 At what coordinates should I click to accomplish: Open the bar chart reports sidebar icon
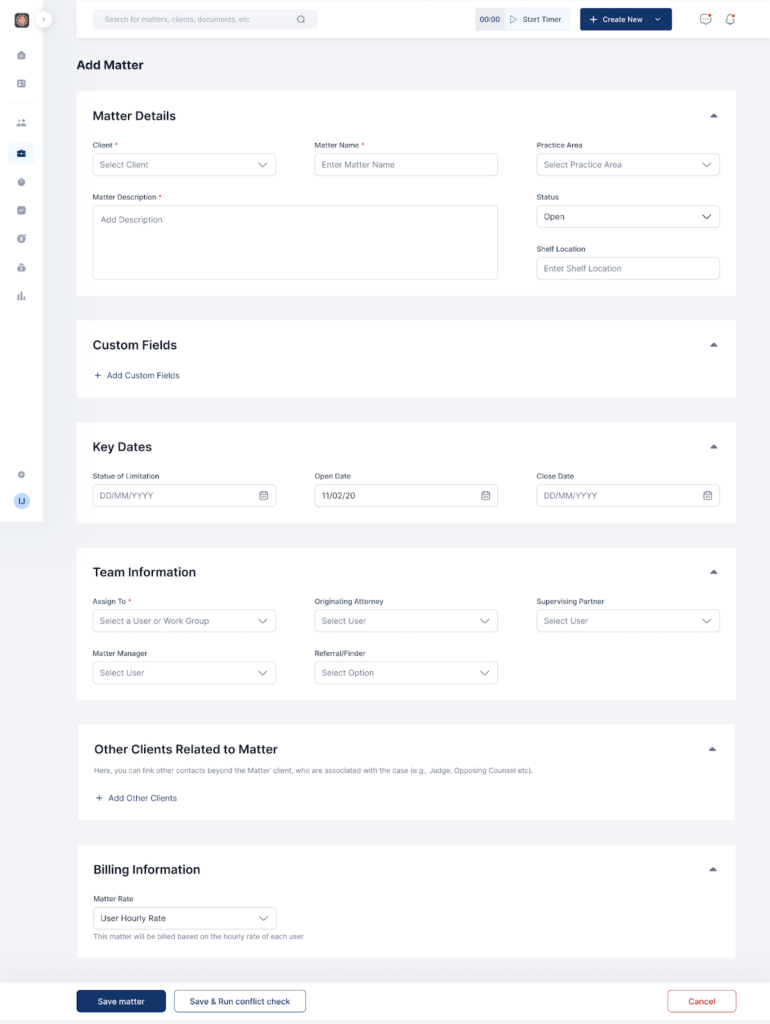coord(21,296)
